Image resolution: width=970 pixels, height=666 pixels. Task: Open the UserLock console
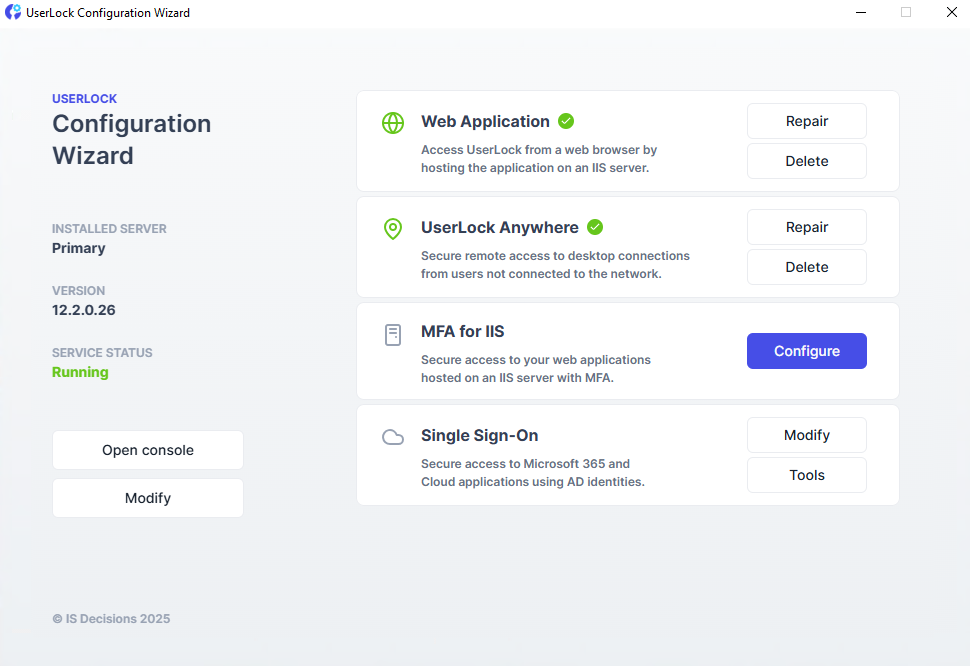tap(148, 450)
